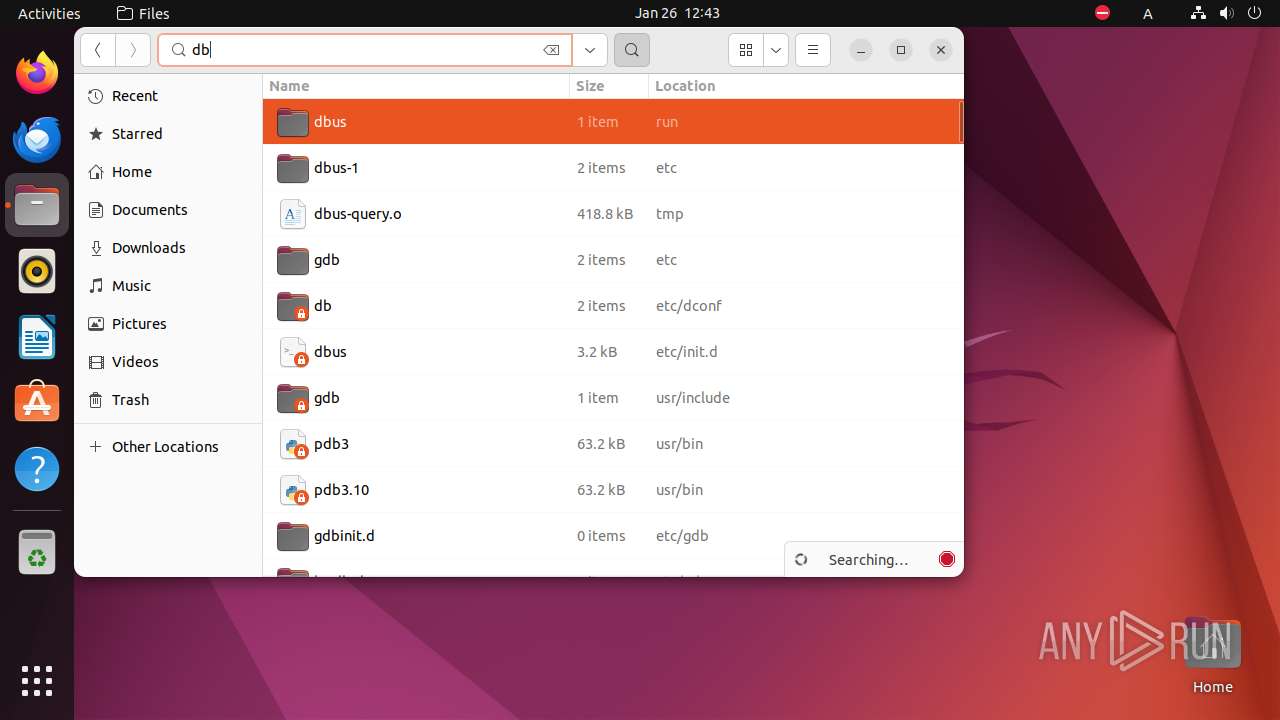Open the Activities overview

(49, 13)
